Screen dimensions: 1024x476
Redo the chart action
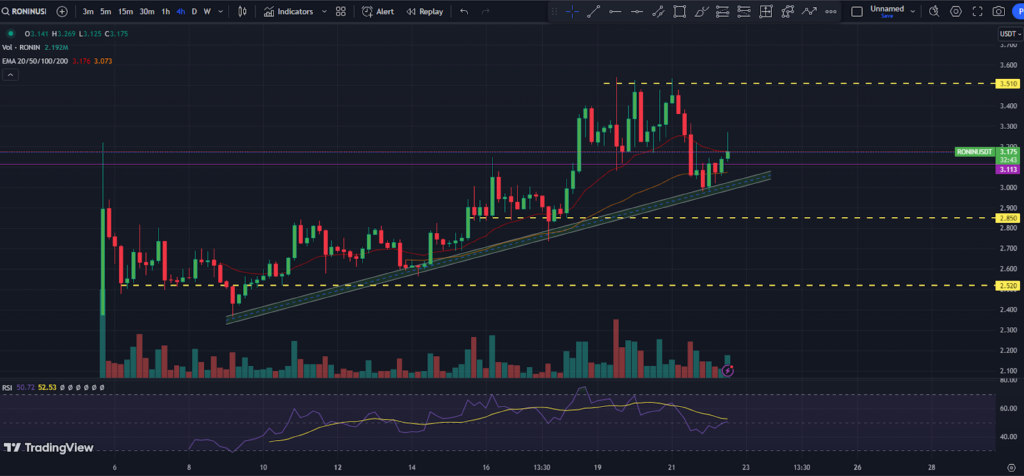click(x=485, y=11)
